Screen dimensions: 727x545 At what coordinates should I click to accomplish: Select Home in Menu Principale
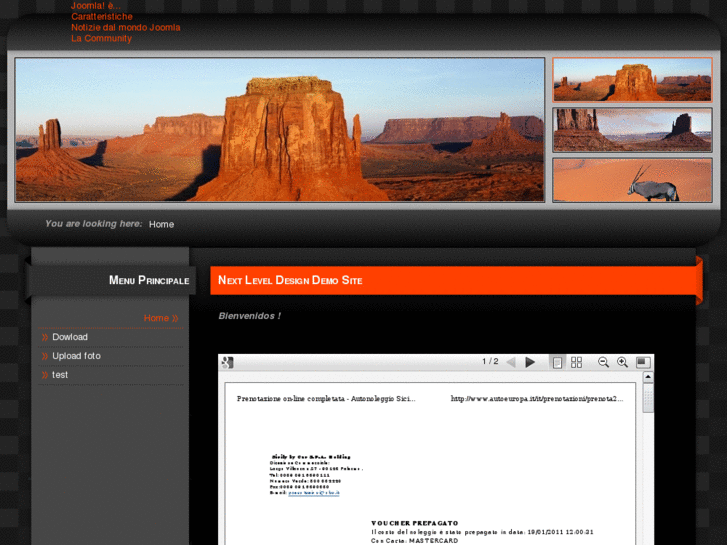point(161,318)
